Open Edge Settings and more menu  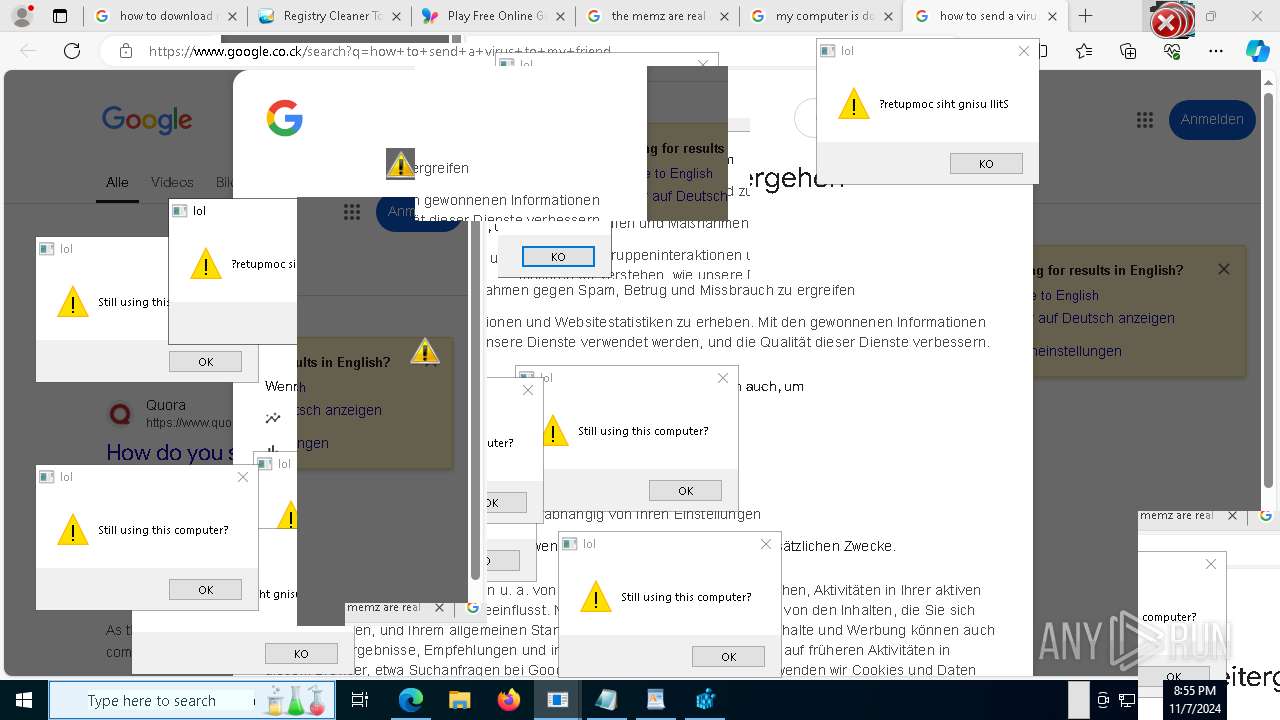(x=1216, y=51)
